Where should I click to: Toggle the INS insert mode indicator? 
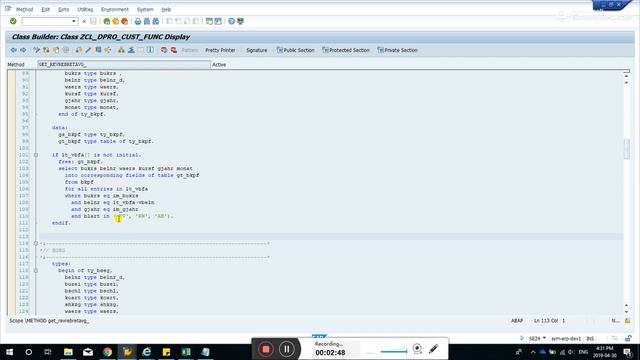590,338
